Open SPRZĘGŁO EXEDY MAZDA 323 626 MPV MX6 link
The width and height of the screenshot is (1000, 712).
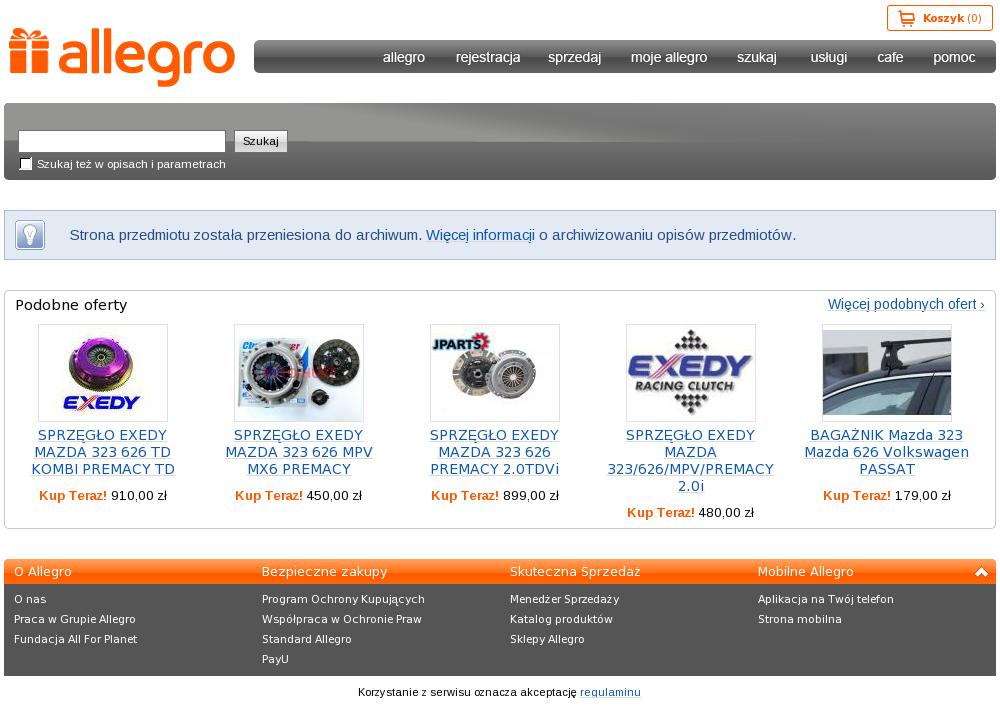[298, 452]
